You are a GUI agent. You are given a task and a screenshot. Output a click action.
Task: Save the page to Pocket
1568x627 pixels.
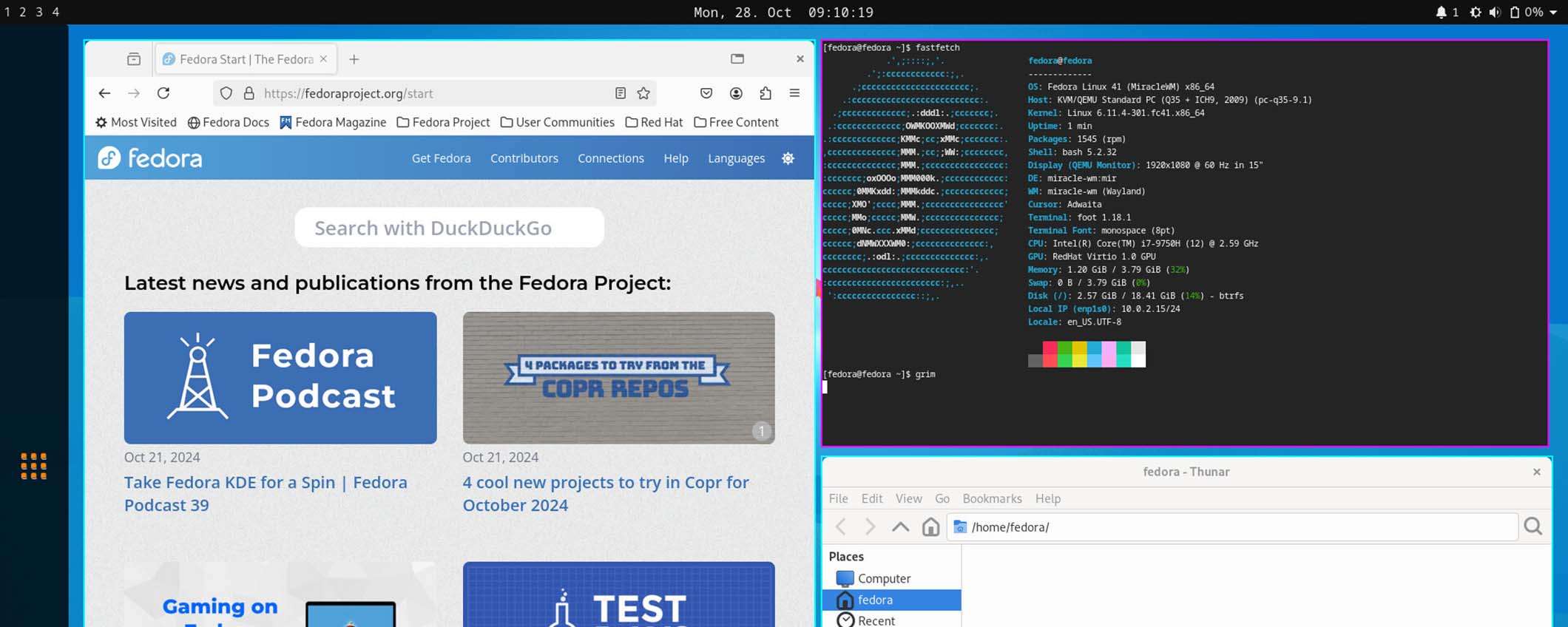(706, 93)
